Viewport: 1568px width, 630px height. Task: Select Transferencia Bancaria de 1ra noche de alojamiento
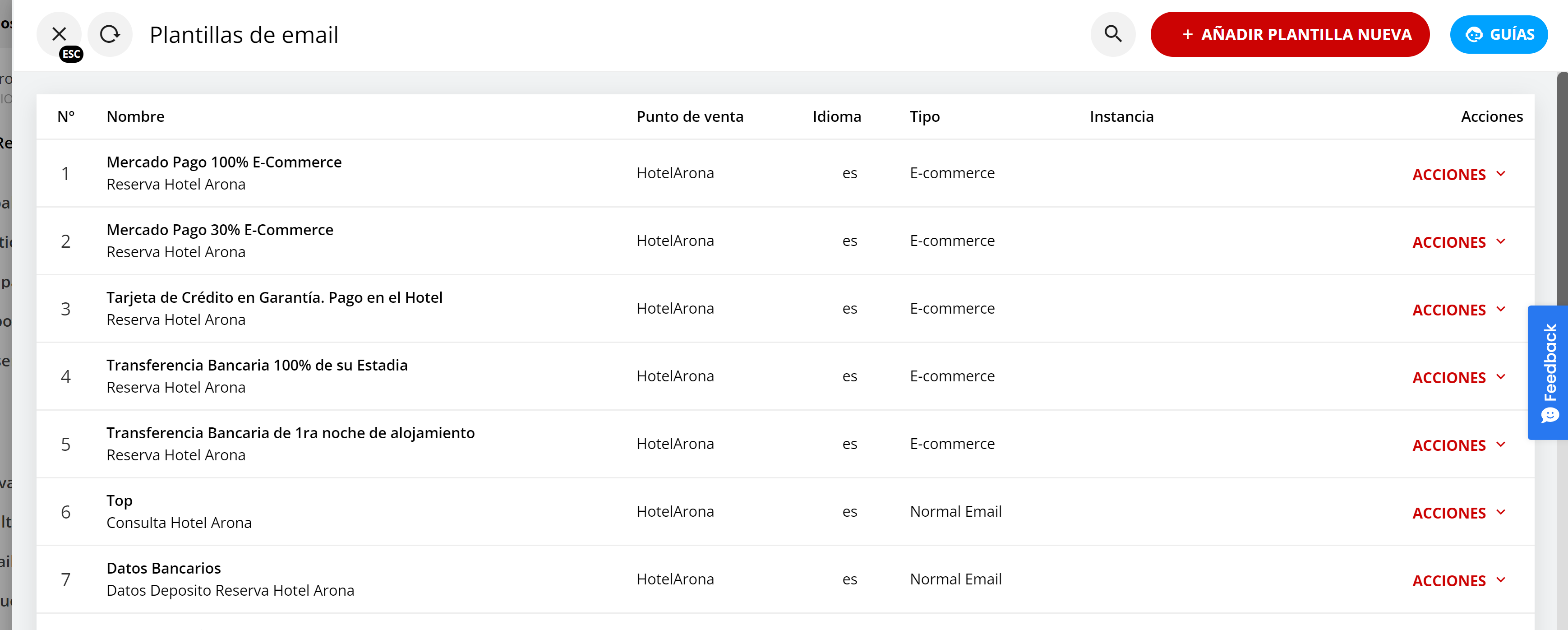pyautogui.click(x=291, y=432)
